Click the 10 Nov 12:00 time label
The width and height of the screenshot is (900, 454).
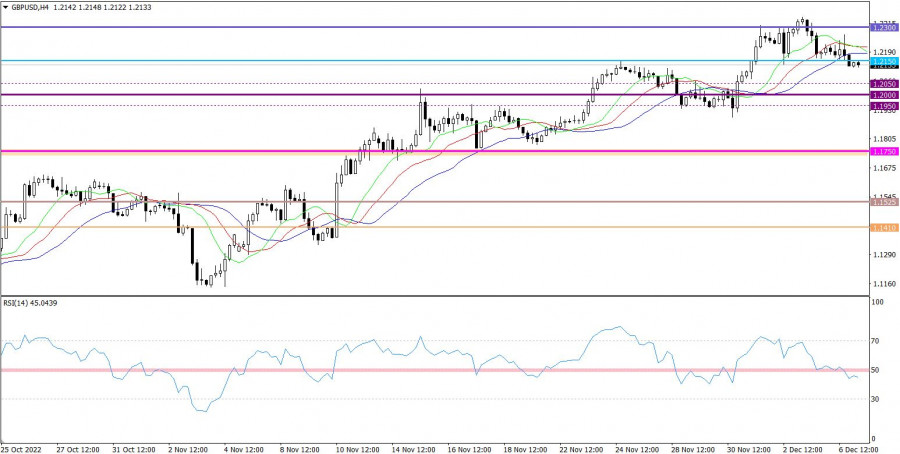tap(356, 447)
